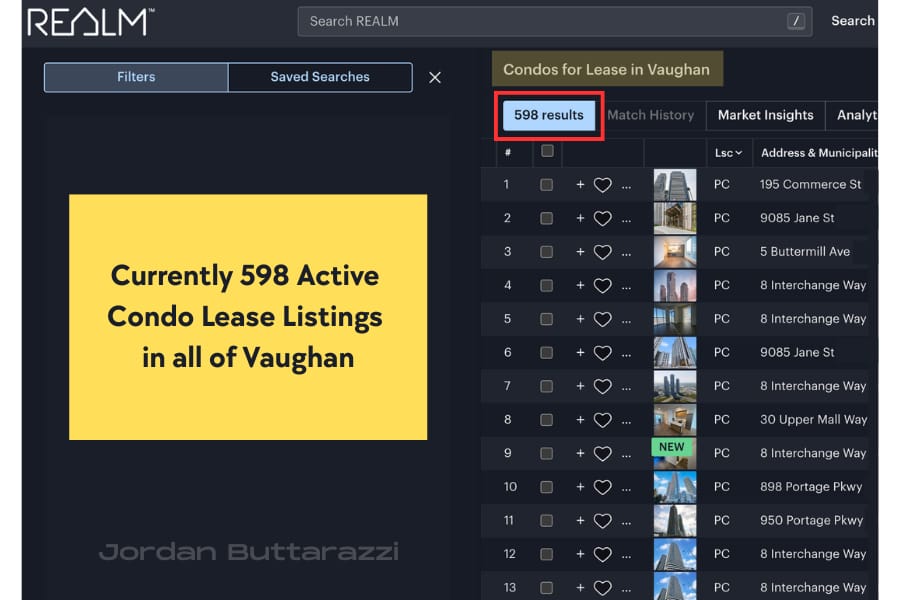Add listing 3 at 5 Buttermill Ave
The image size is (900, 600).
click(580, 251)
